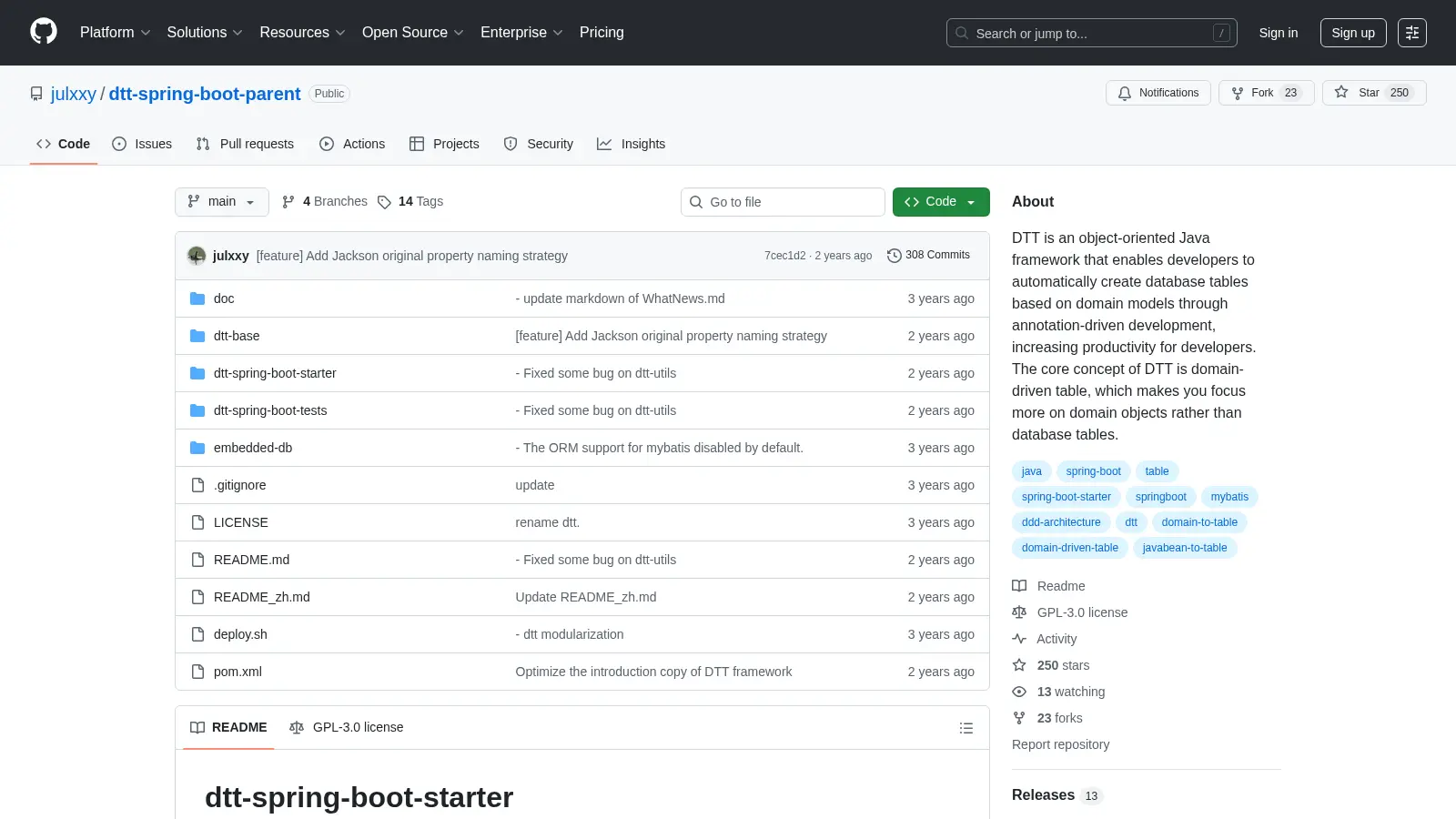Expand the Platform menu
The height and width of the screenshot is (819, 1456).
[115, 33]
